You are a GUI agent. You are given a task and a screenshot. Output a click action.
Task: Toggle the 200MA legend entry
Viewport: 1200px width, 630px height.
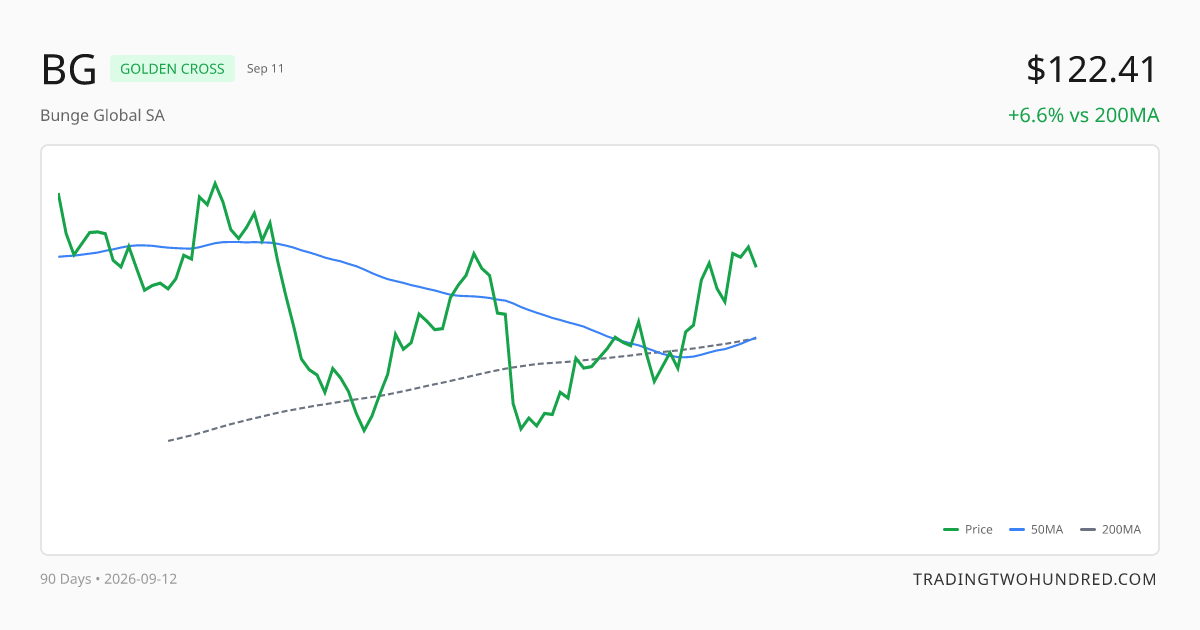(1110, 529)
